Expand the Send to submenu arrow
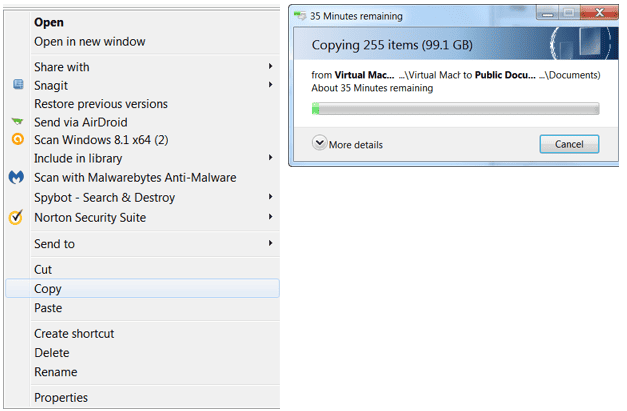627x411 pixels. point(271,243)
